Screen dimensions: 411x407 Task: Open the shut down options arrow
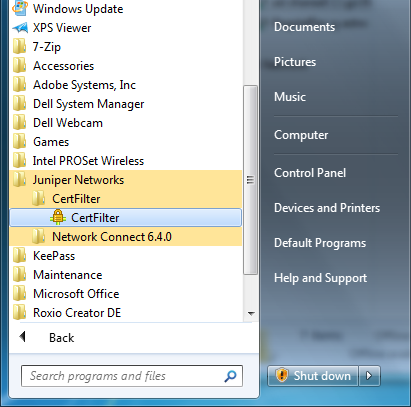pyautogui.click(x=369, y=376)
